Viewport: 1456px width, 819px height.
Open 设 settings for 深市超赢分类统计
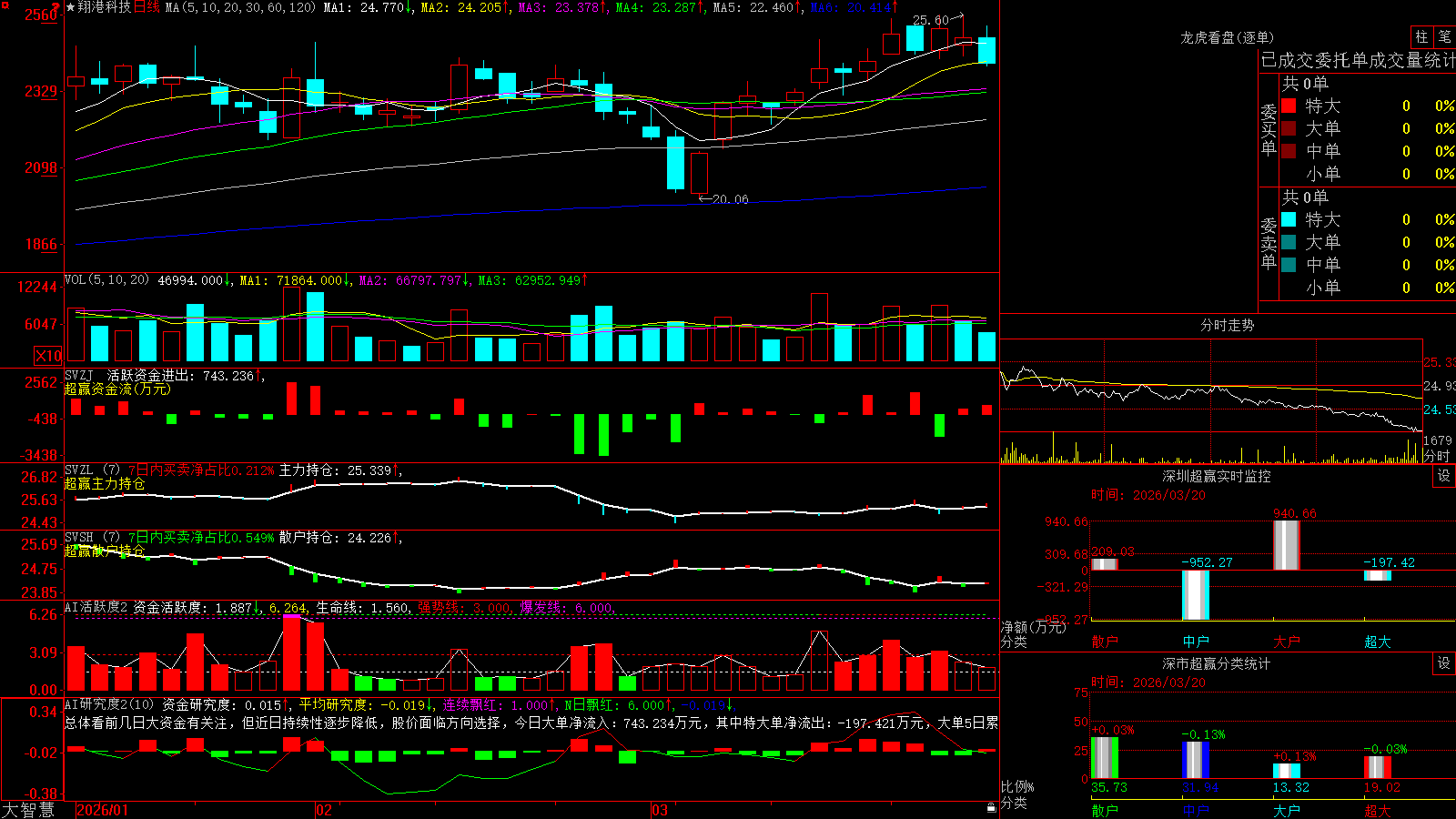click(x=1444, y=663)
